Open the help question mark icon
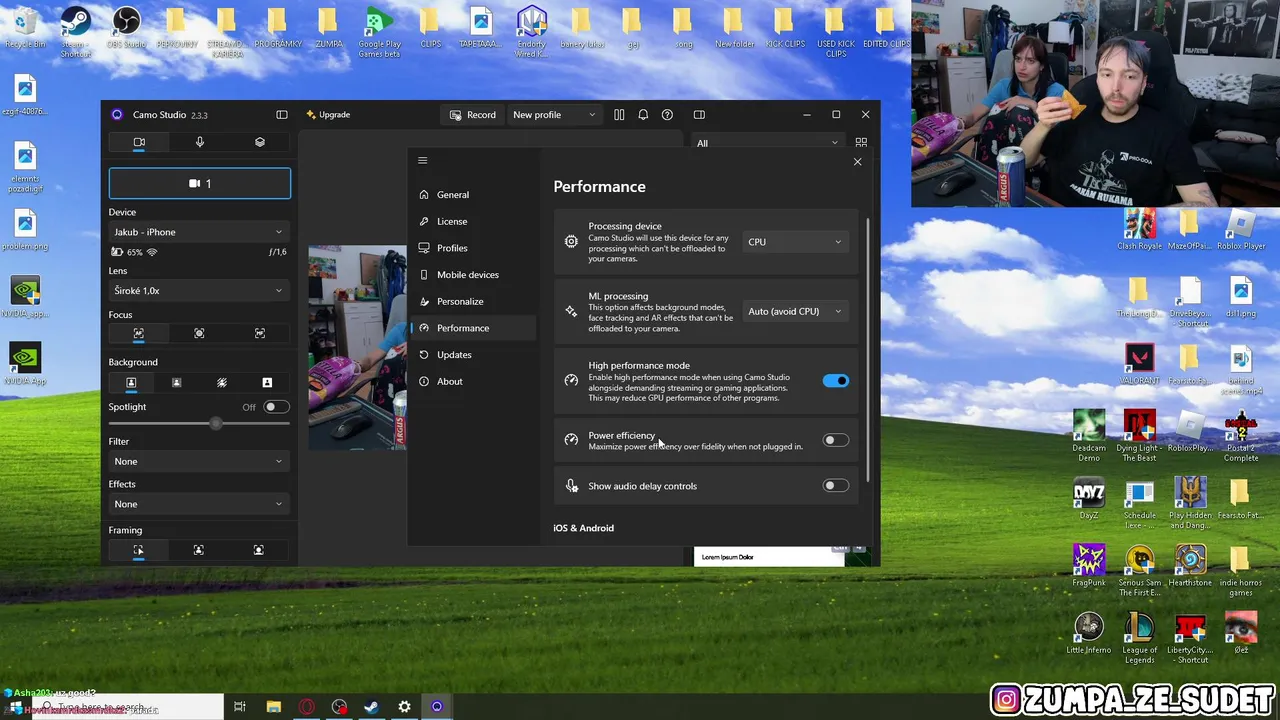Image resolution: width=1280 pixels, height=720 pixels. click(667, 115)
